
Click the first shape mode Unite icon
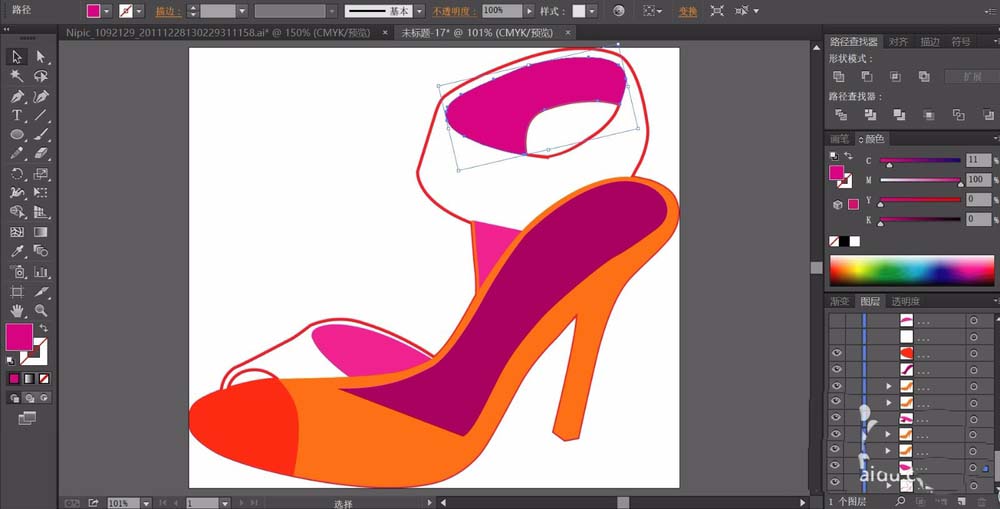839,77
